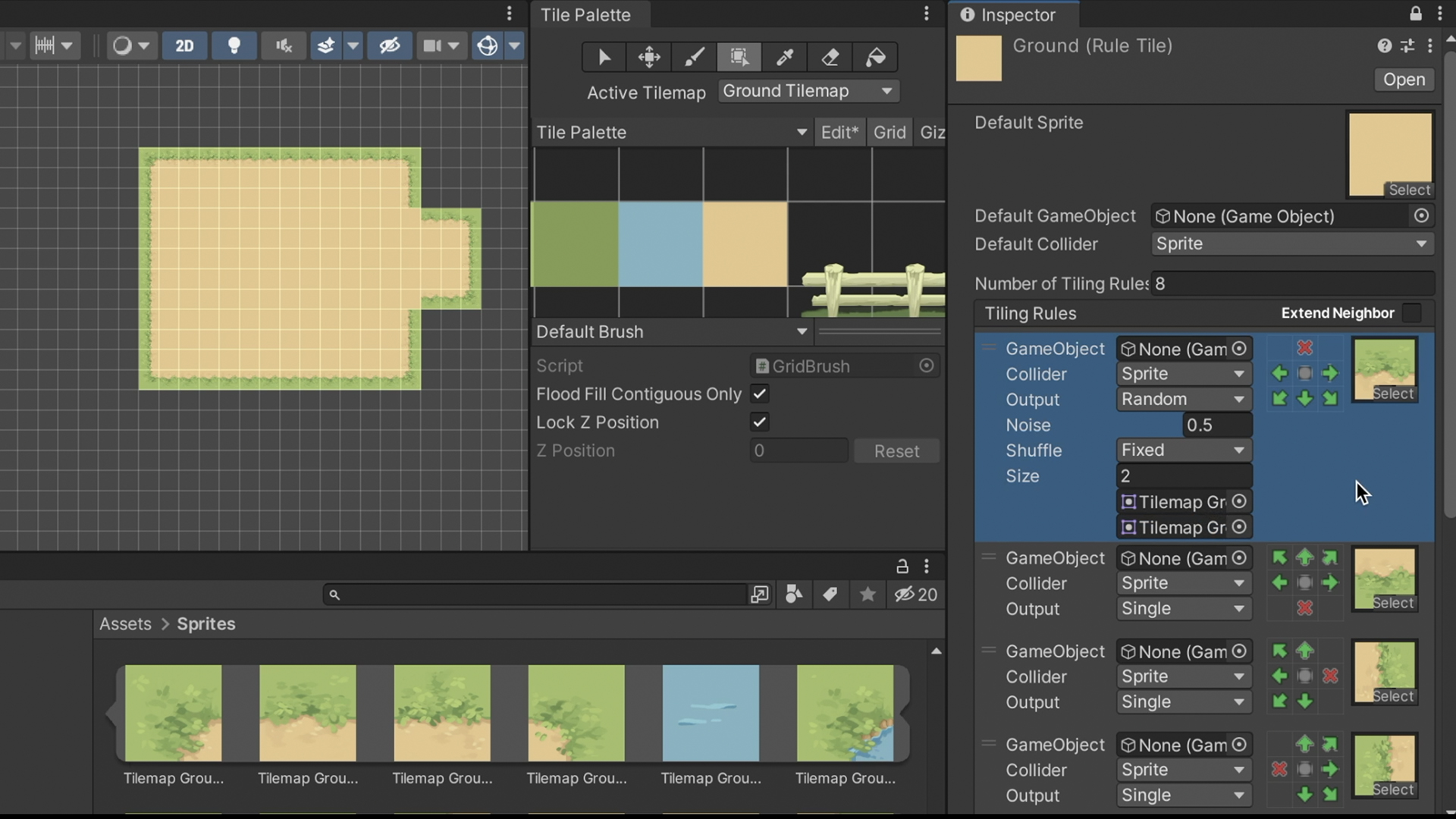Select Default Sprite via Select button
This screenshot has height=819, width=1456.
(1409, 190)
